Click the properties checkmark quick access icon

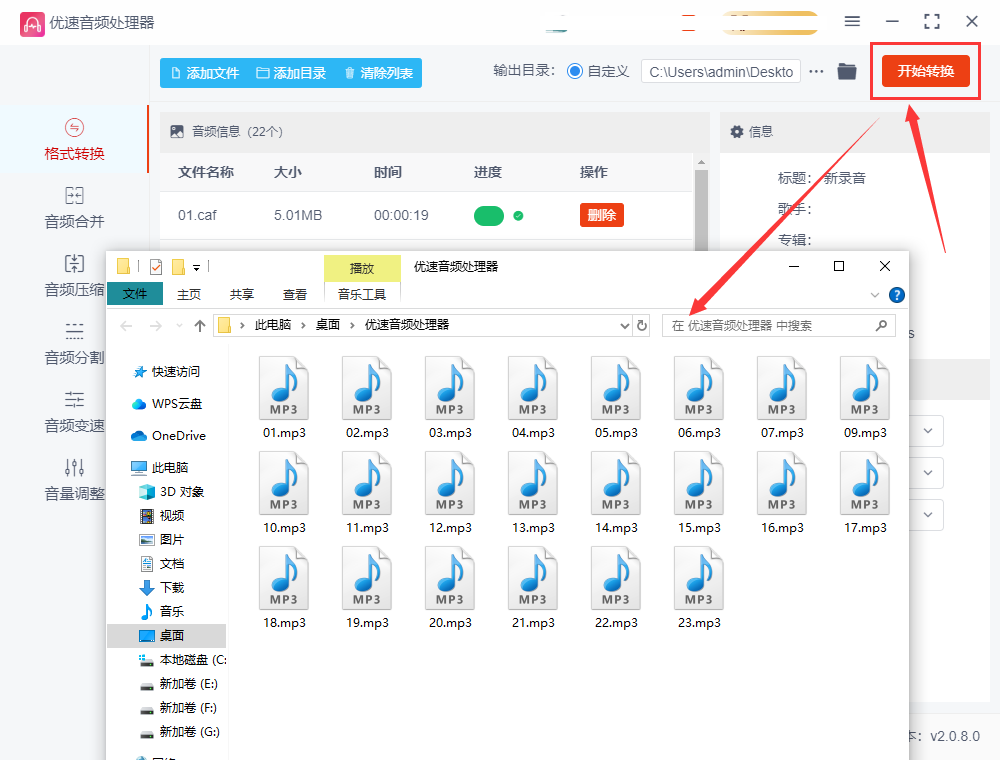click(x=156, y=267)
